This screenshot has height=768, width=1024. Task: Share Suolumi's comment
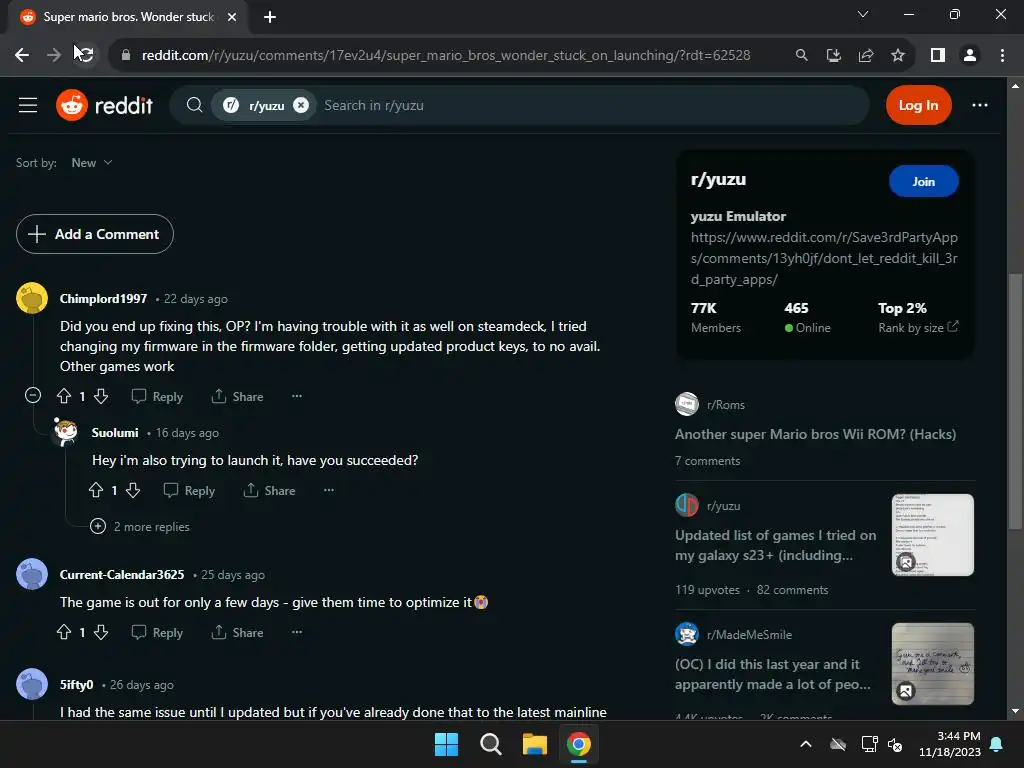tap(269, 490)
